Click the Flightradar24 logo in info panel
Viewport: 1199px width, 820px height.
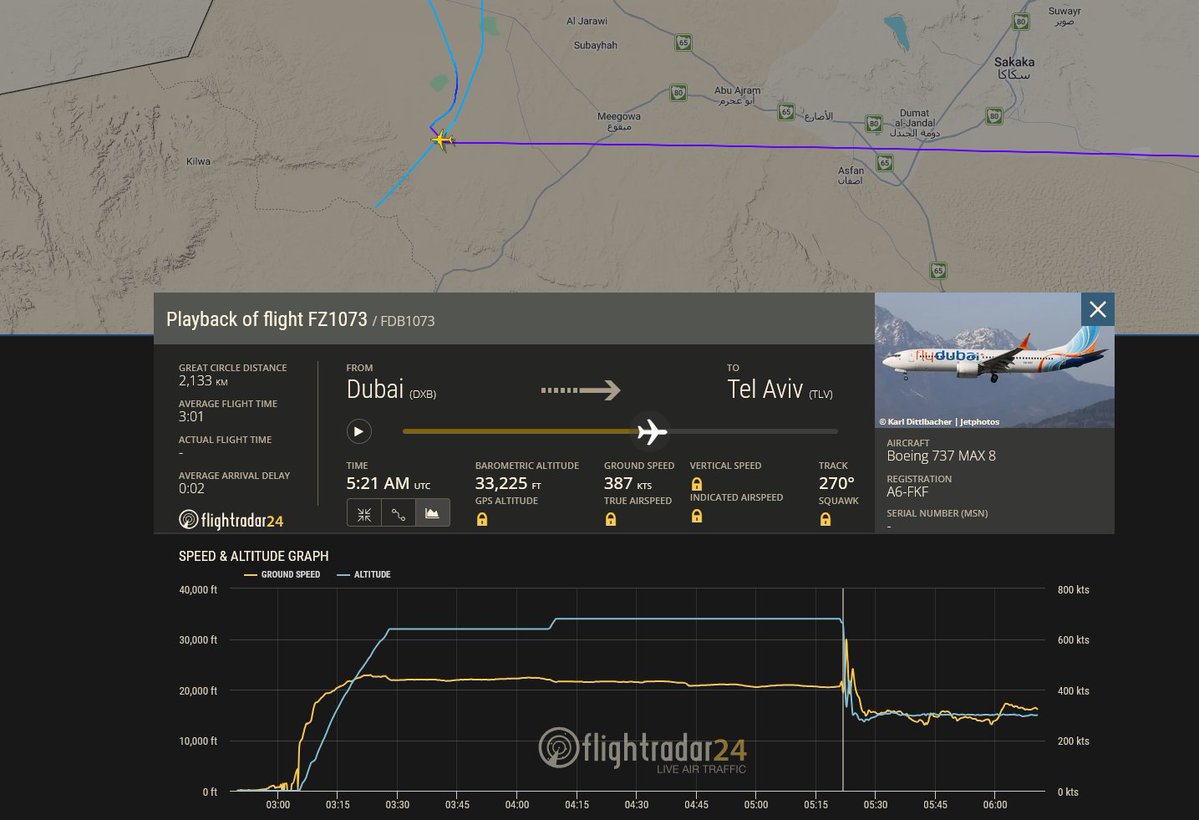231,520
